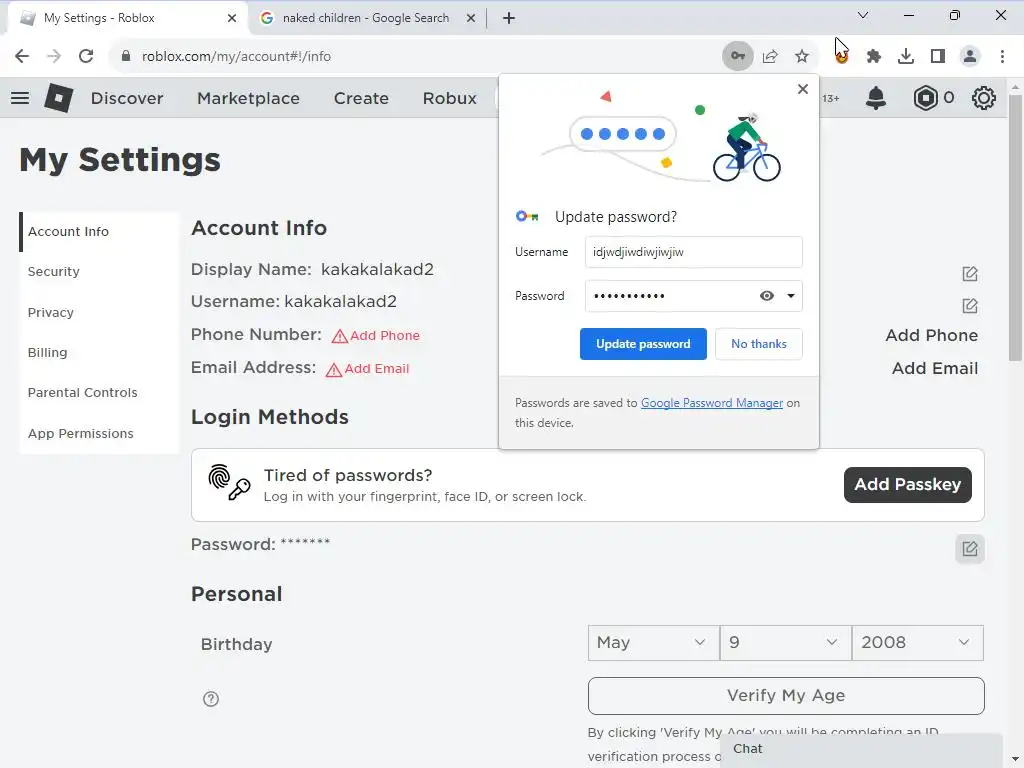Open Create in the Roblox navbar
1024x768 pixels.
pyautogui.click(x=361, y=98)
